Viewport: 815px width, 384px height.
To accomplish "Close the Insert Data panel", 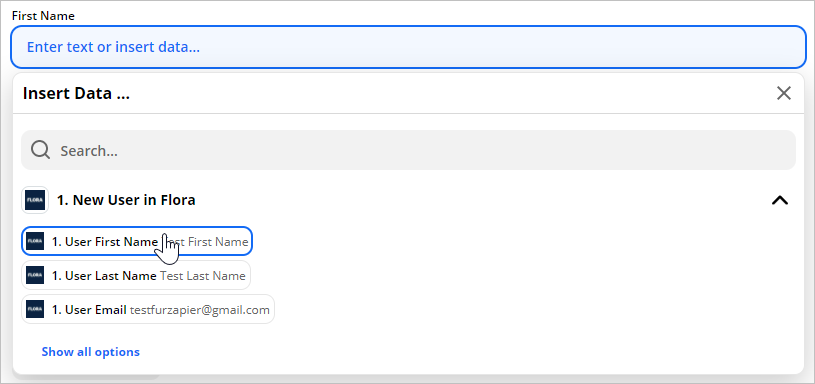I will (x=783, y=94).
